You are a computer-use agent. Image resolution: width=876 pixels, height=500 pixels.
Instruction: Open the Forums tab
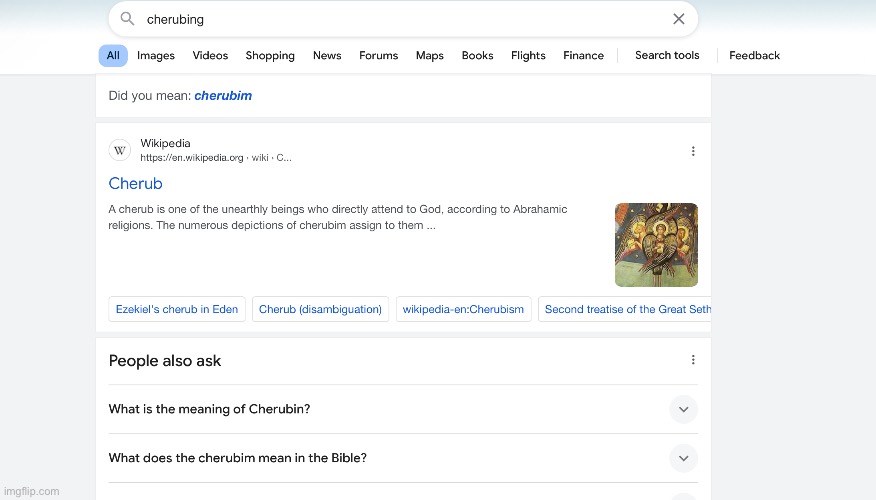pos(378,55)
